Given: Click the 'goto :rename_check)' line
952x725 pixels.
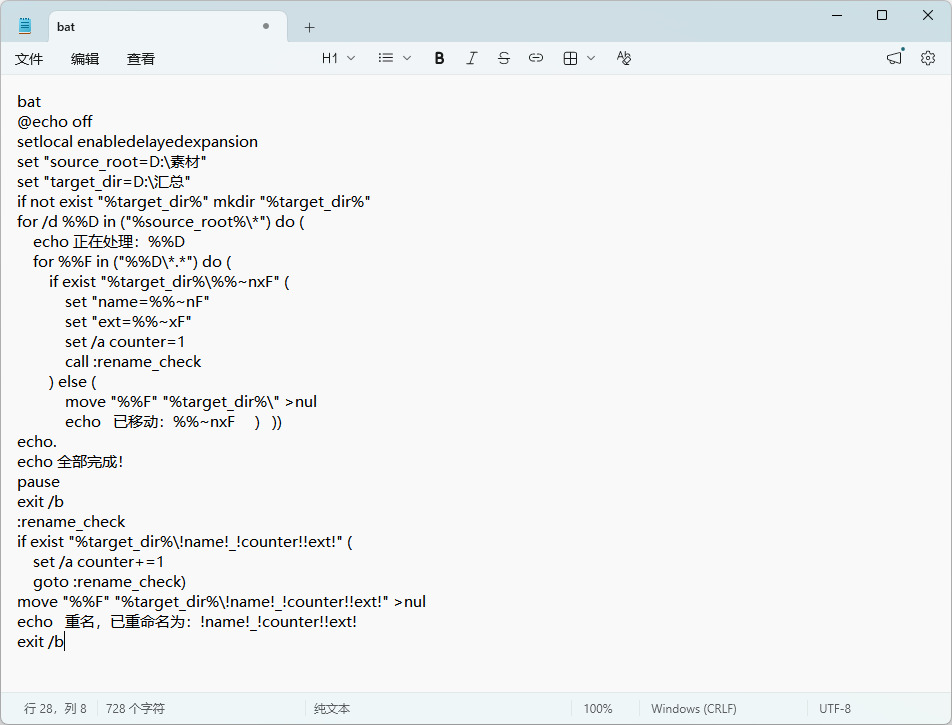Looking at the screenshot, I should [x=109, y=582].
